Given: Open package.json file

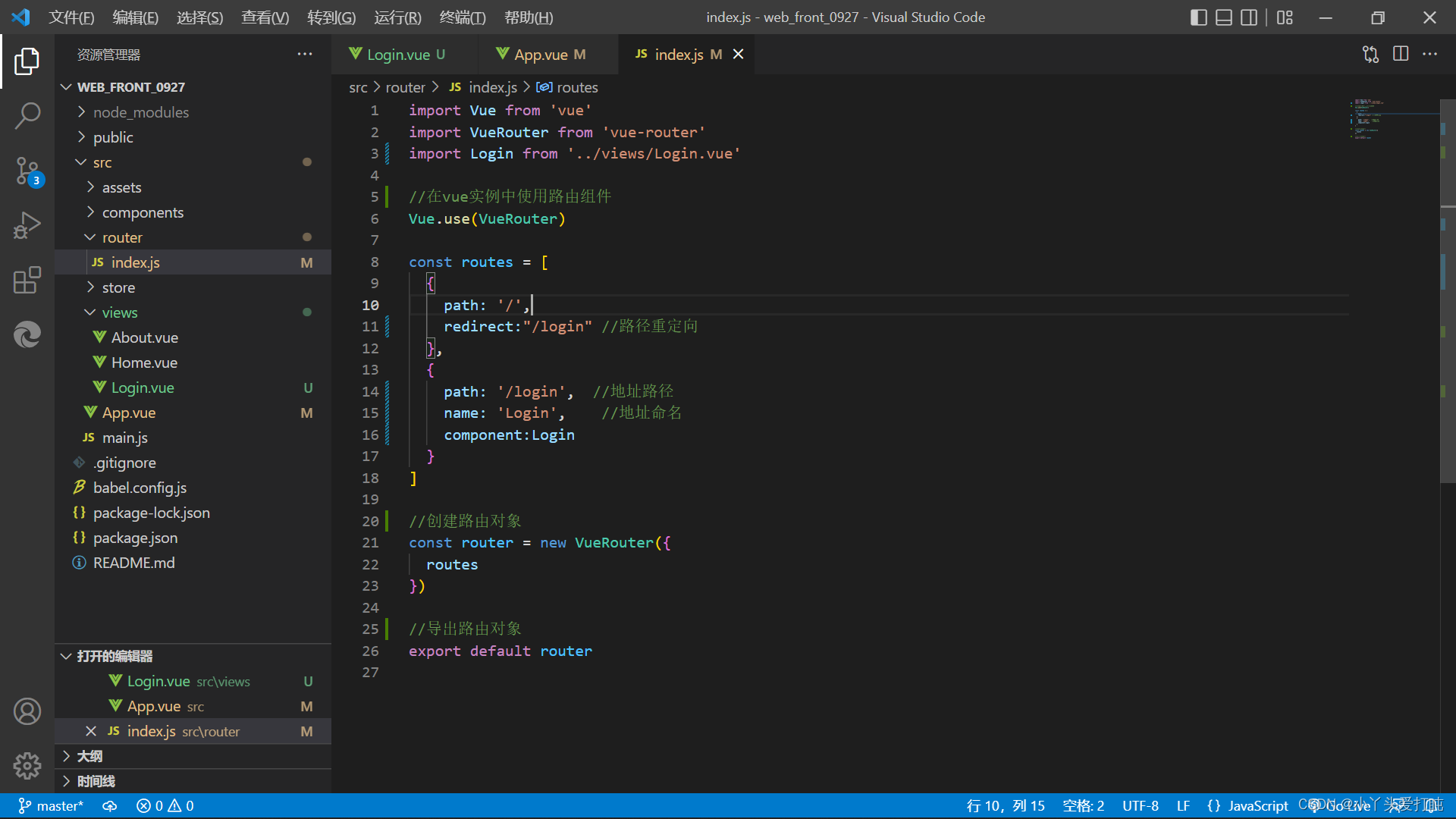Looking at the screenshot, I should pyautogui.click(x=135, y=538).
